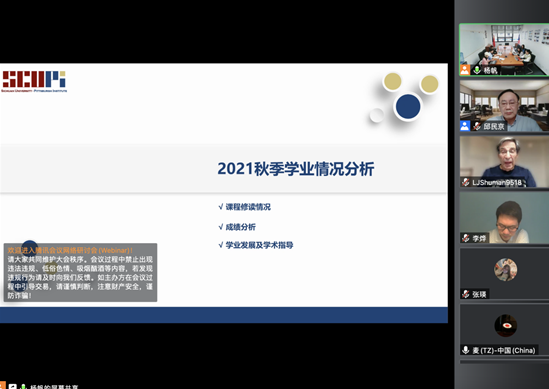Click the microphone icon beside 麦 (TZ)-中国 (China)
This screenshot has width=549, height=389.
tap(465, 350)
